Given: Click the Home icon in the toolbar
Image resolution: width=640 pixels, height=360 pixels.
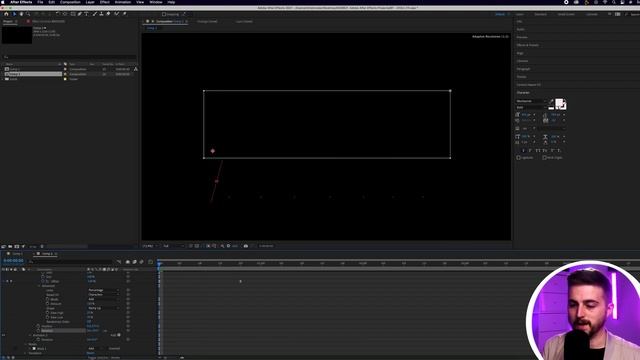Looking at the screenshot, I should click(6, 14).
